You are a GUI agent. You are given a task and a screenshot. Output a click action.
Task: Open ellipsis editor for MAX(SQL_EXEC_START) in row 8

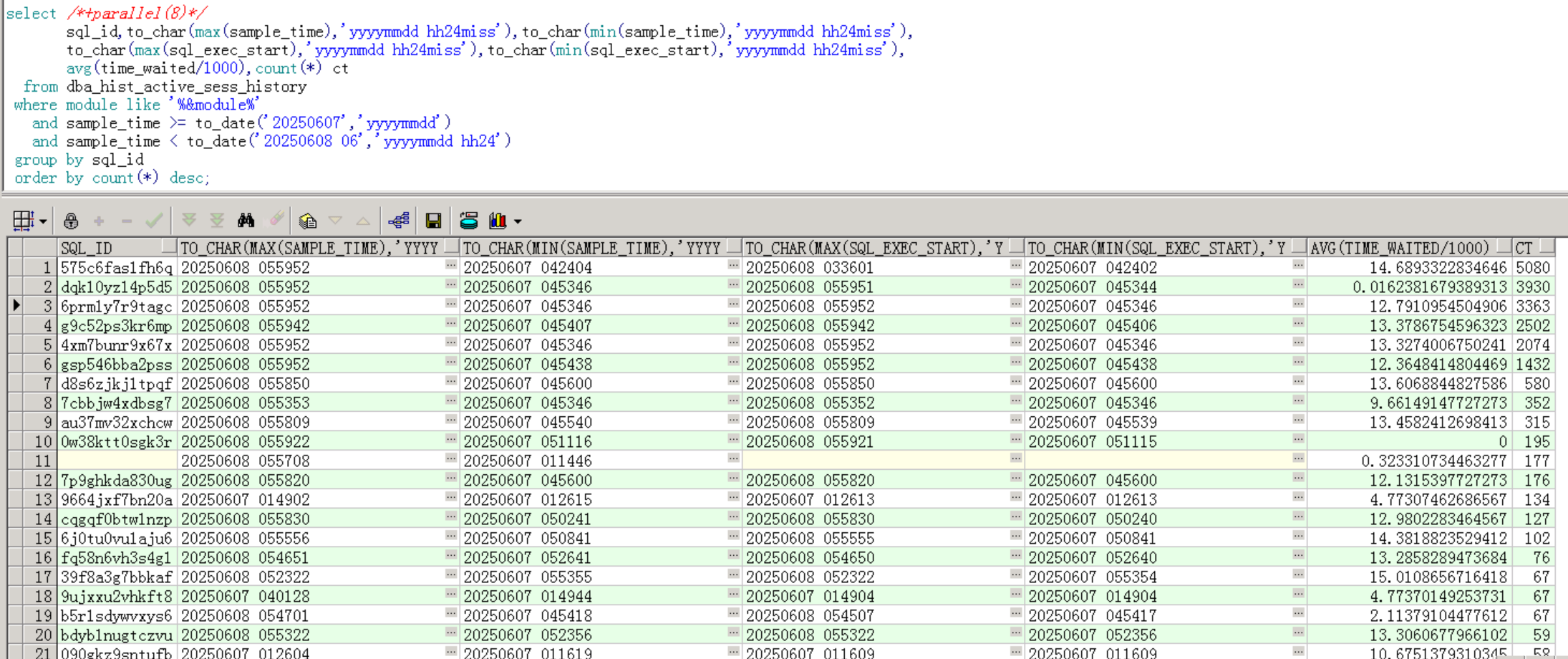pyautogui.click(x=1016, y=400)
